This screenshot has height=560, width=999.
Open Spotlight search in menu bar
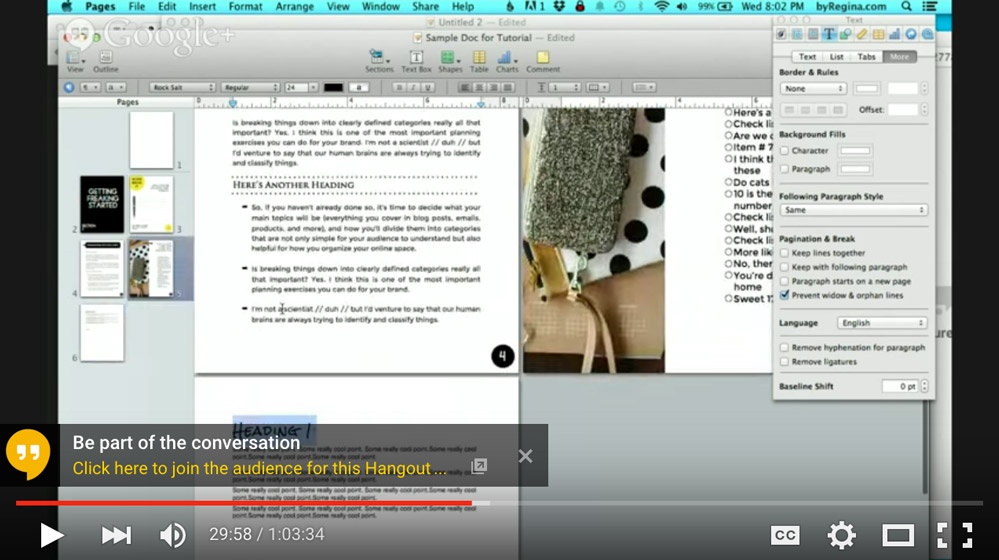[x=906, y=6]
